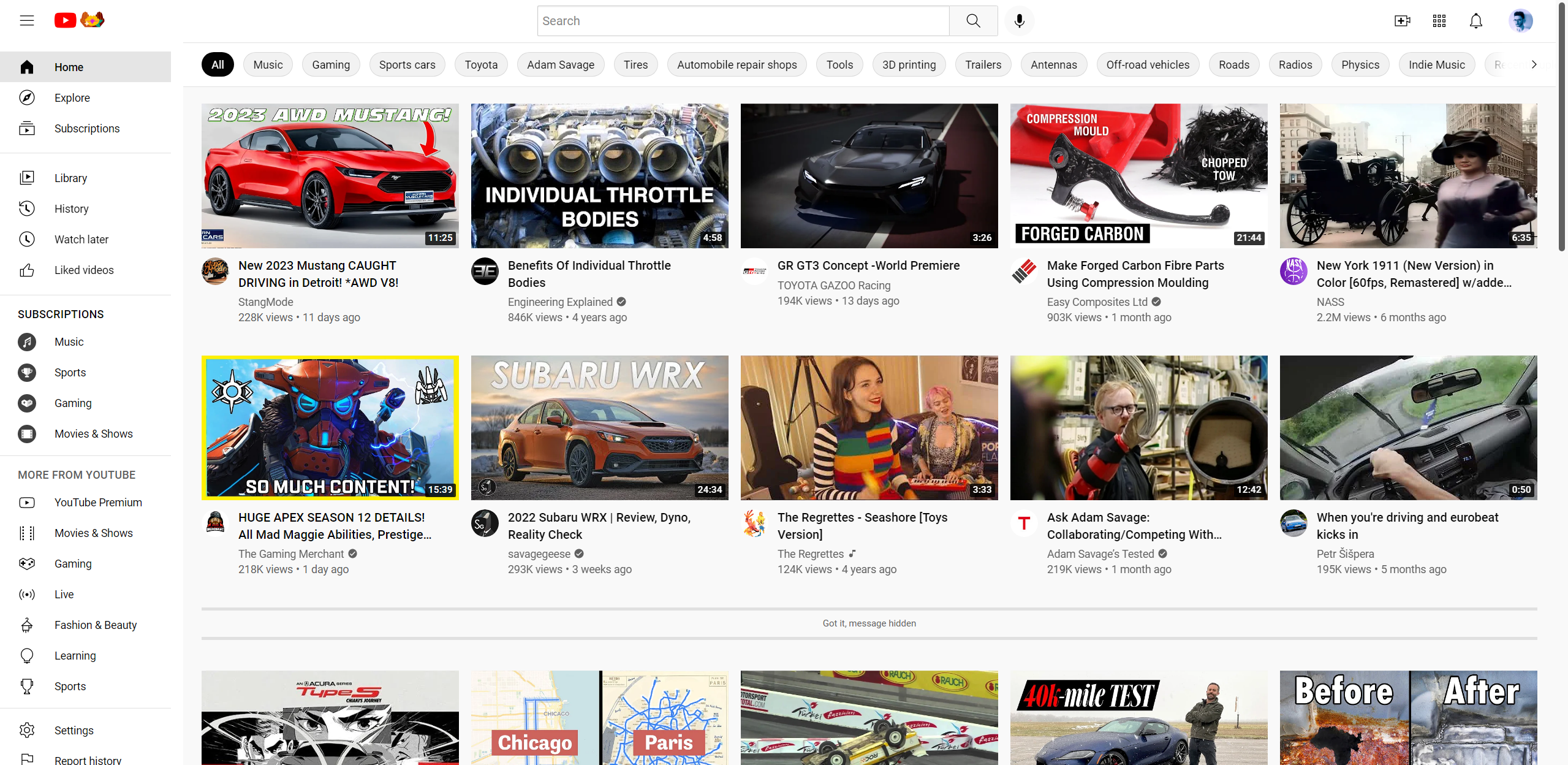Open the 2022 Subaru WRX video thumbnail
1568x765 pixels.
click(x=599, y=428)
